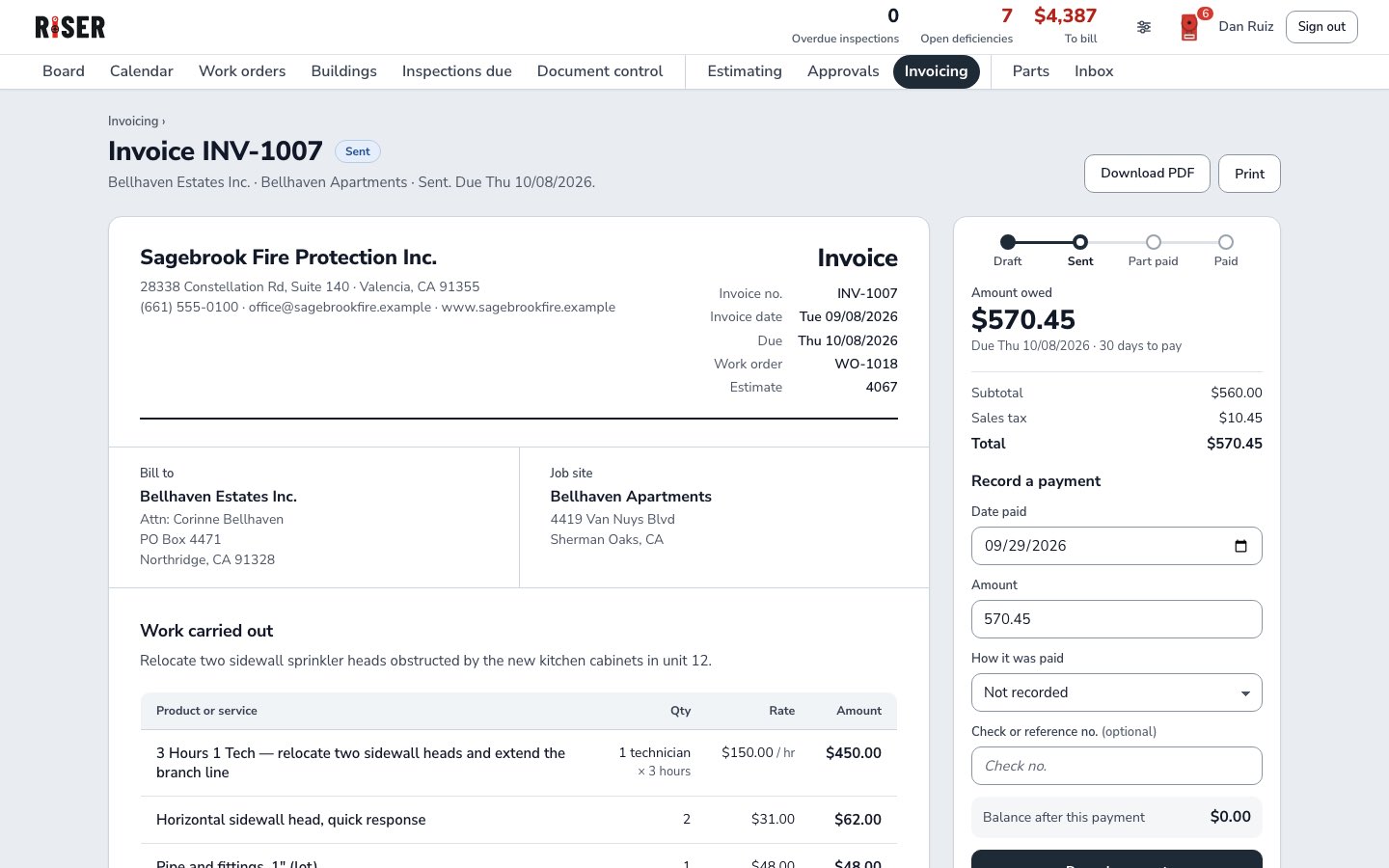Follow the Invoicing breadcrumb link
The width and height of the screenshot is (1389, 868).
coord(133,122)
